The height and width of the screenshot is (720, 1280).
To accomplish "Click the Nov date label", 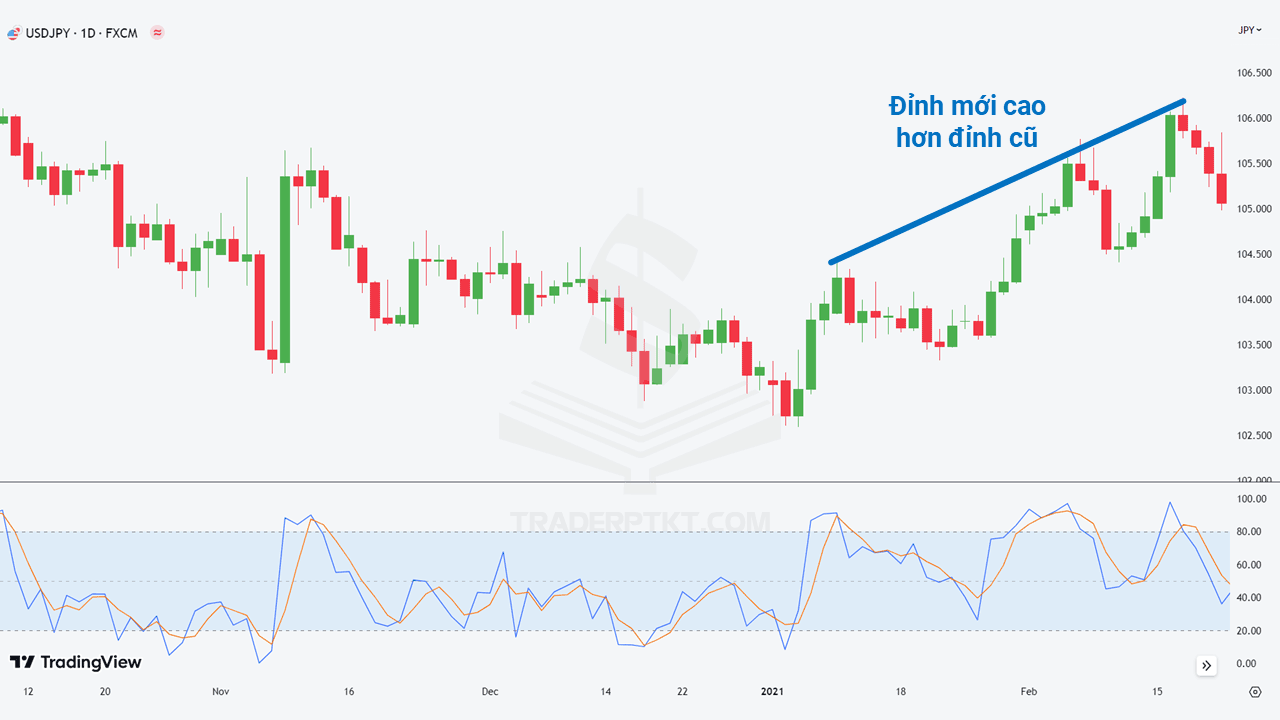I will pyautogui.click(x=221, y=692).
